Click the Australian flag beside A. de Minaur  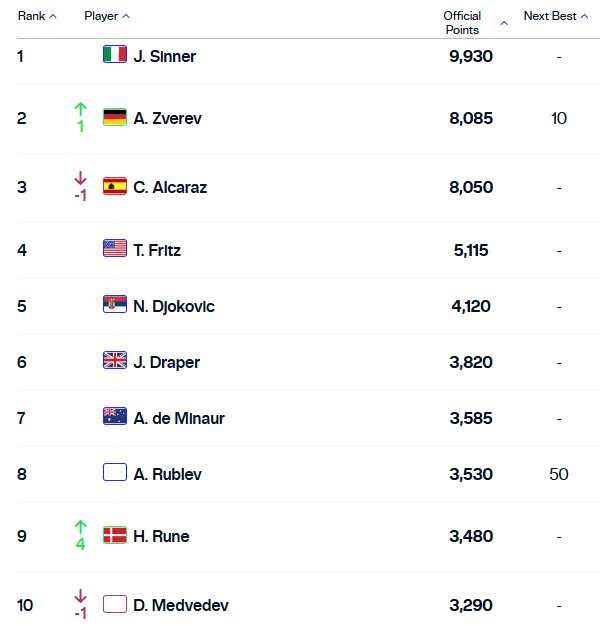pos(114,417)
